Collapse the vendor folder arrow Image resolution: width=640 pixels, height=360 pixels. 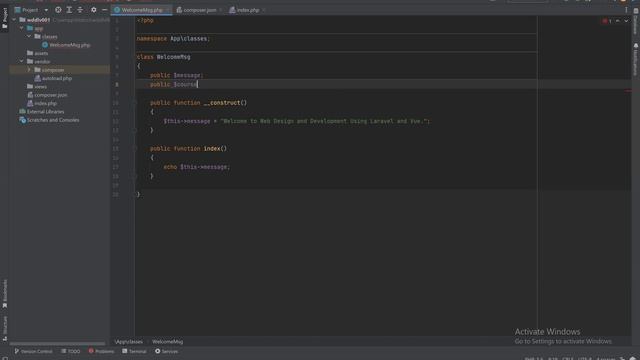tap(22, 61)
